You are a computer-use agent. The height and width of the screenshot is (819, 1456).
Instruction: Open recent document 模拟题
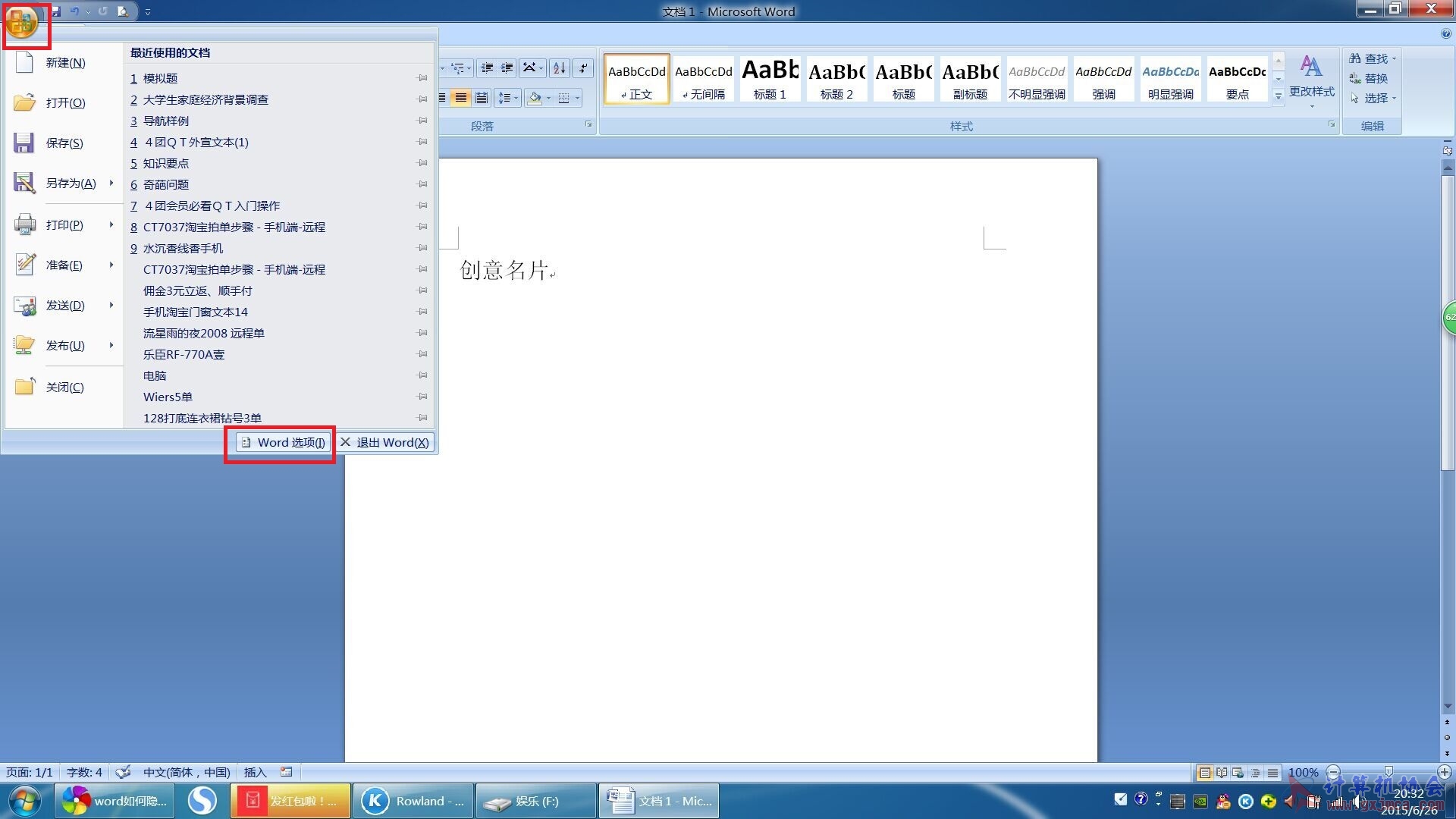(x=160, y=79)
